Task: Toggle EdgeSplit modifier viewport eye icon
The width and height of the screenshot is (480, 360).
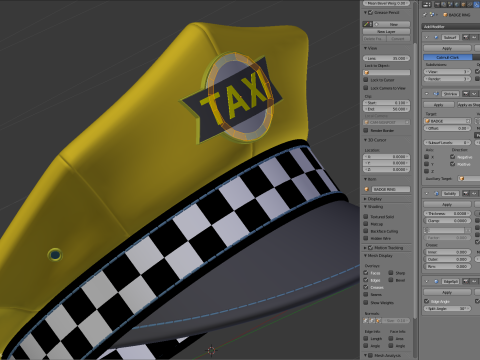Action: pyautogui.click(x=474, y=281)
